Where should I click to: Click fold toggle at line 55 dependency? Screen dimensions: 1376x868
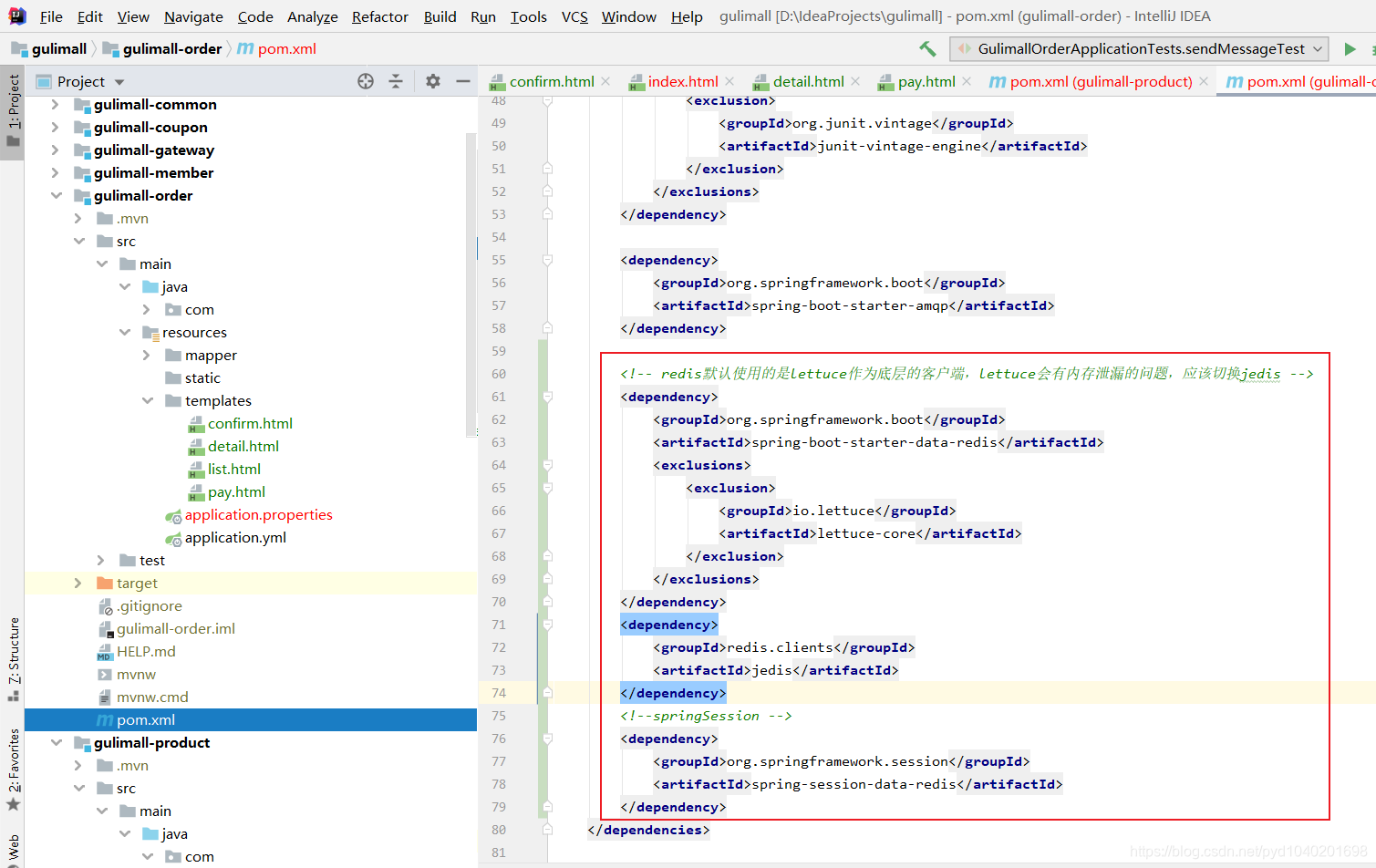click(547, 260)
